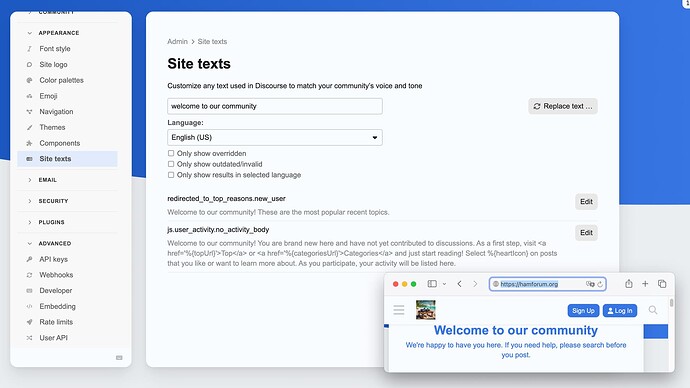
Task: Reload the hamforum.org page
Action: (x=600, y=284)
